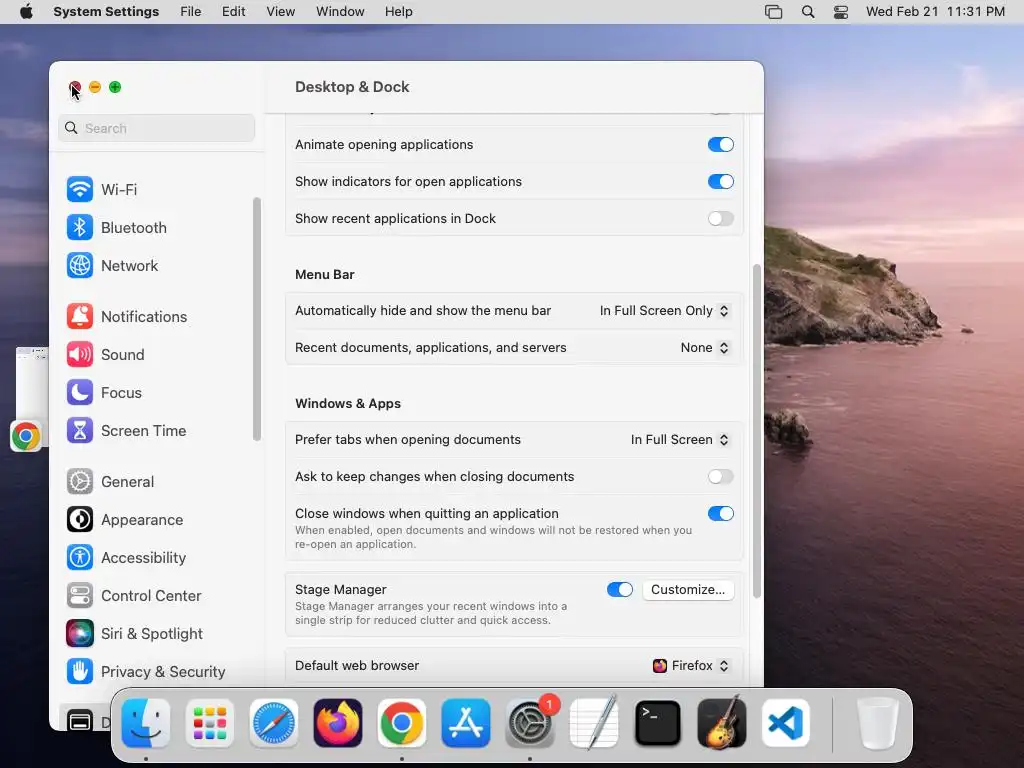The image size is (1024, 768).
Task: Open TextEdit from the Dock
Action: (594, 723)
